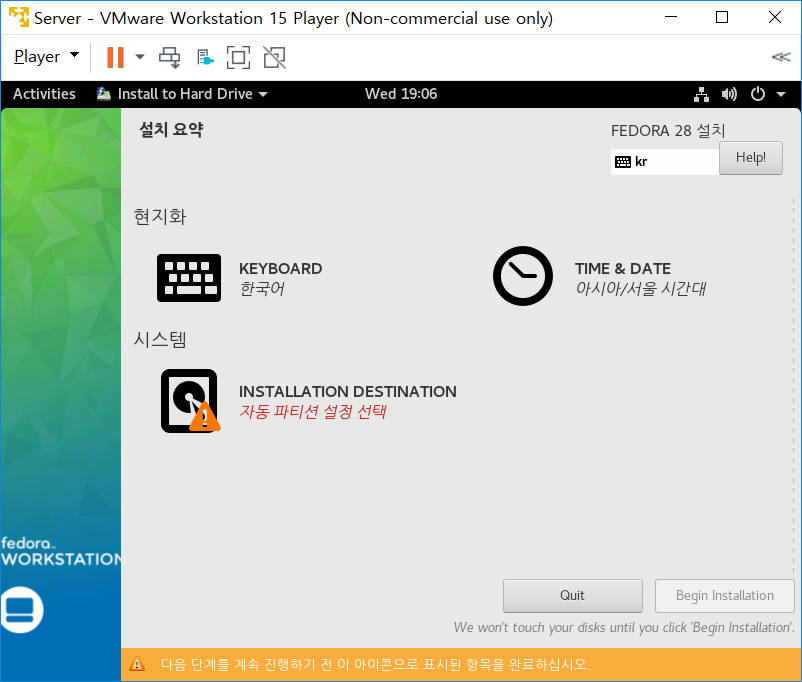The width and height of the screenshot is (802, 682).
Task: Open the Install to Hard Drive app menu
Action: click(182, 94)
